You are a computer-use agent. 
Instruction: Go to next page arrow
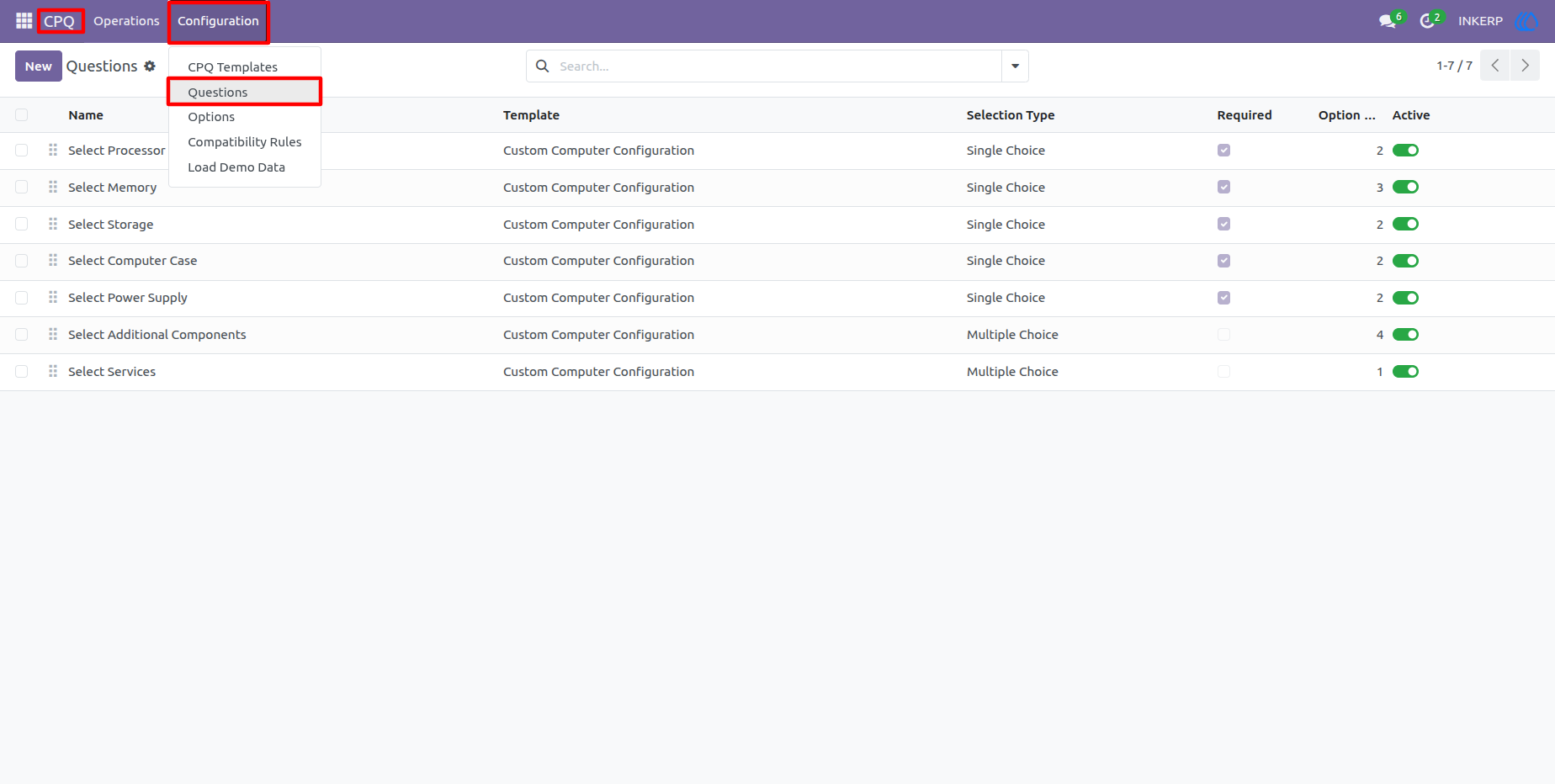pyautogui.click(x=1525, y=66)
